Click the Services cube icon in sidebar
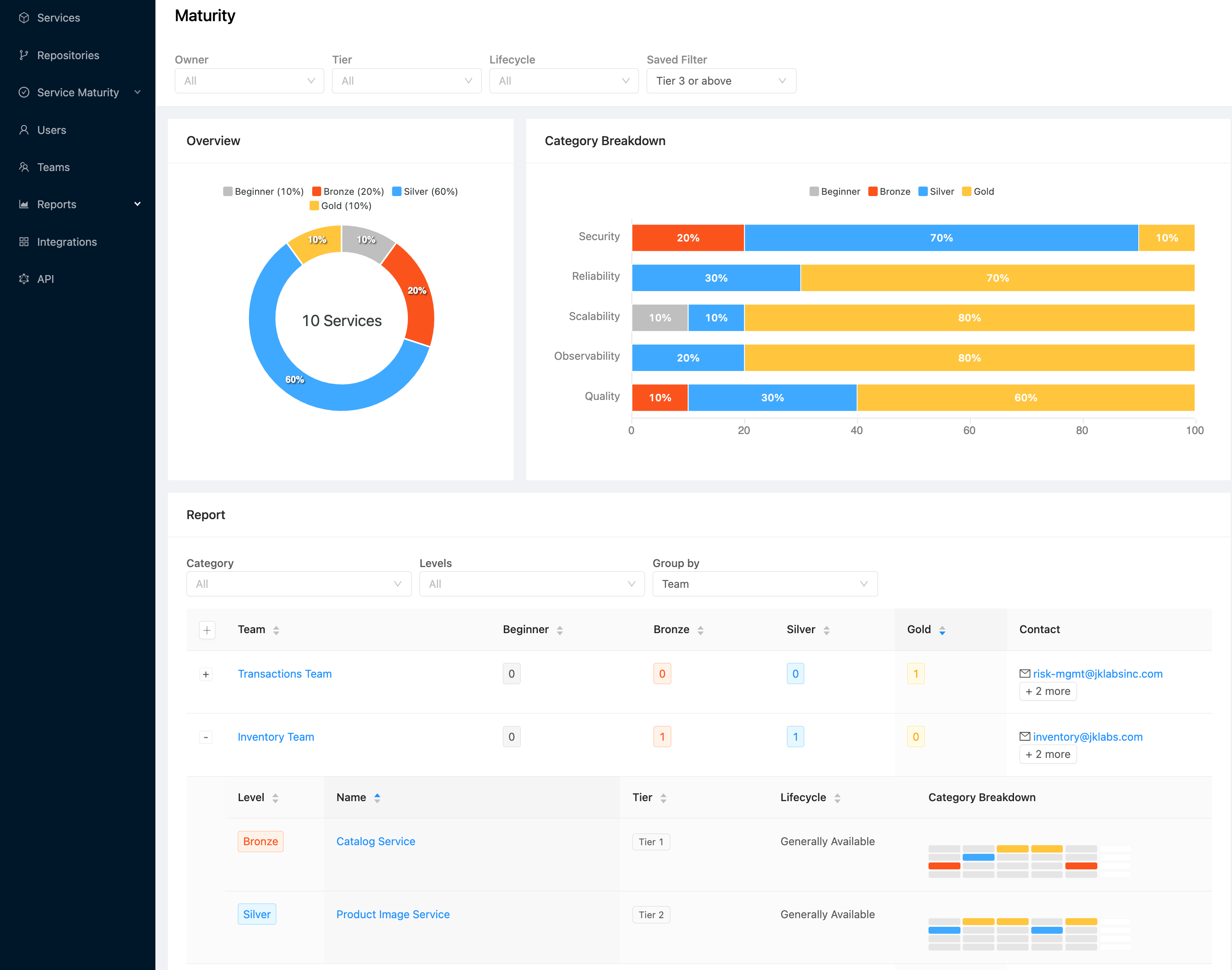The image size is (1232, 970). (x=24, y=18)
